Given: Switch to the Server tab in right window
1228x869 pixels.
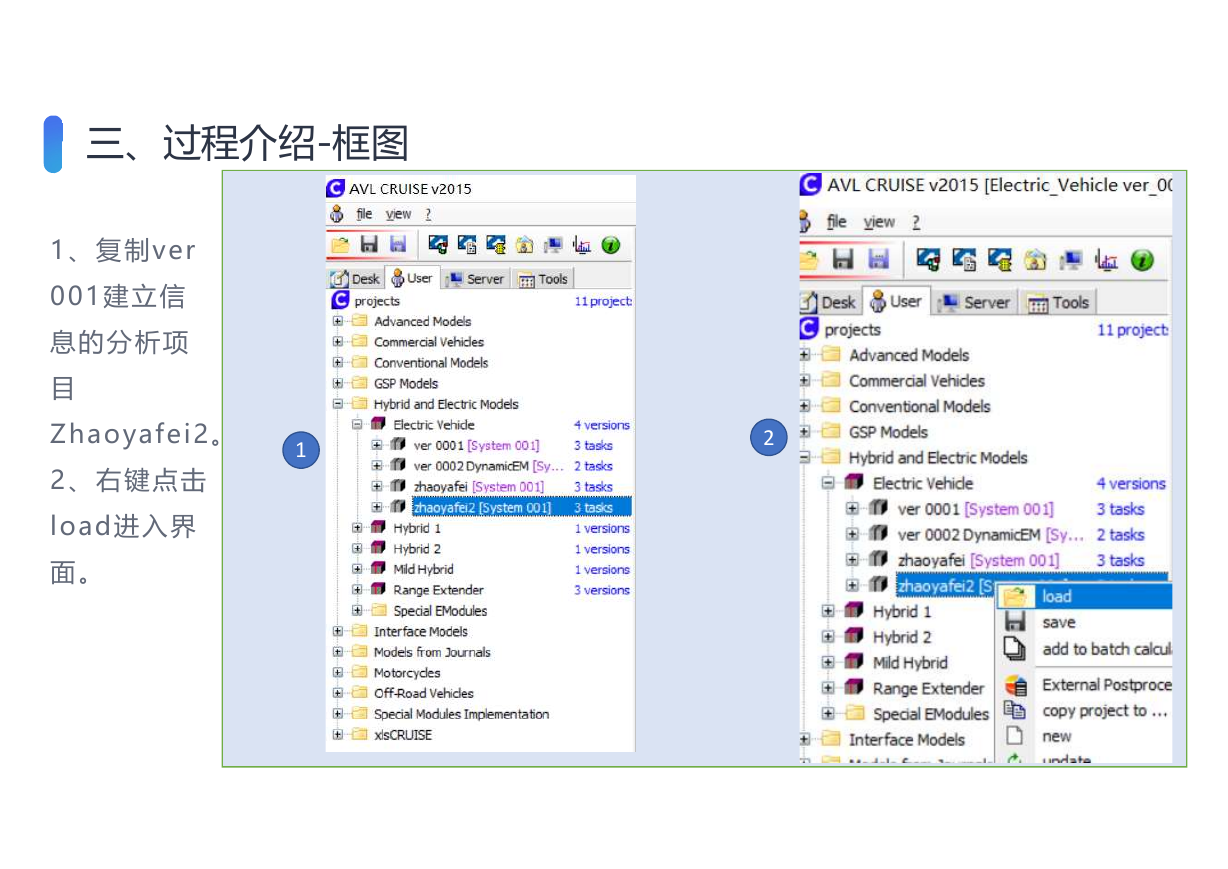Looking at the screenshot, I should [975, 302].
